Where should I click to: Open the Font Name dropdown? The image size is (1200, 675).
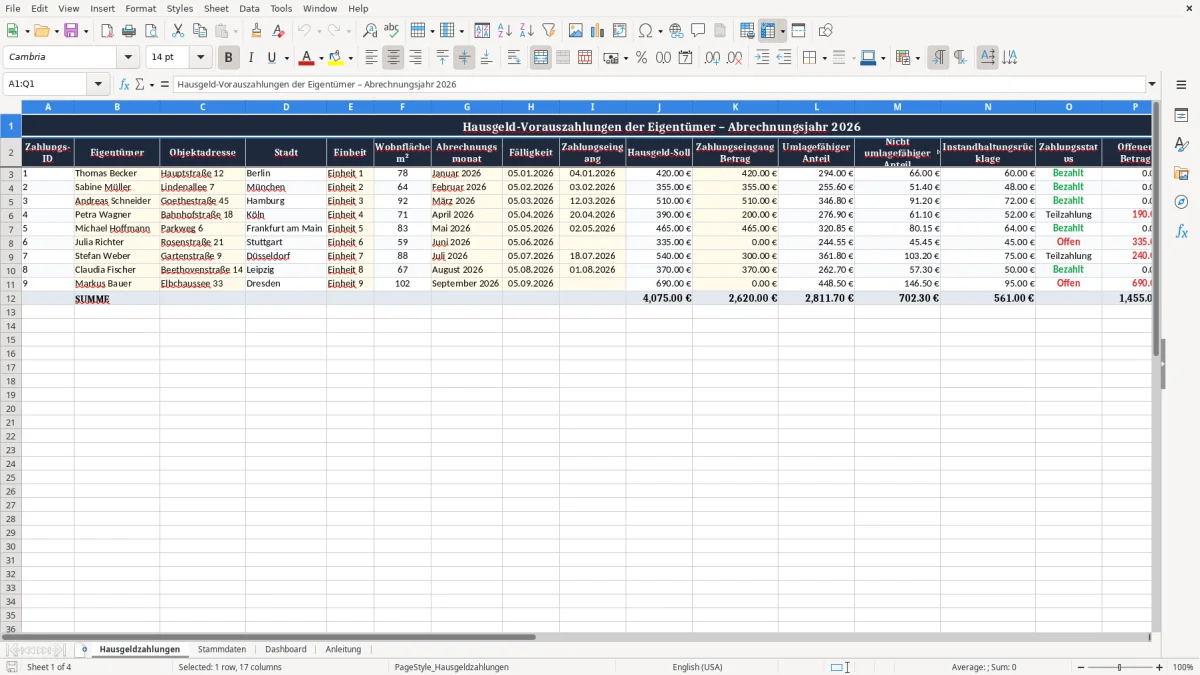(x=127, y=58)
